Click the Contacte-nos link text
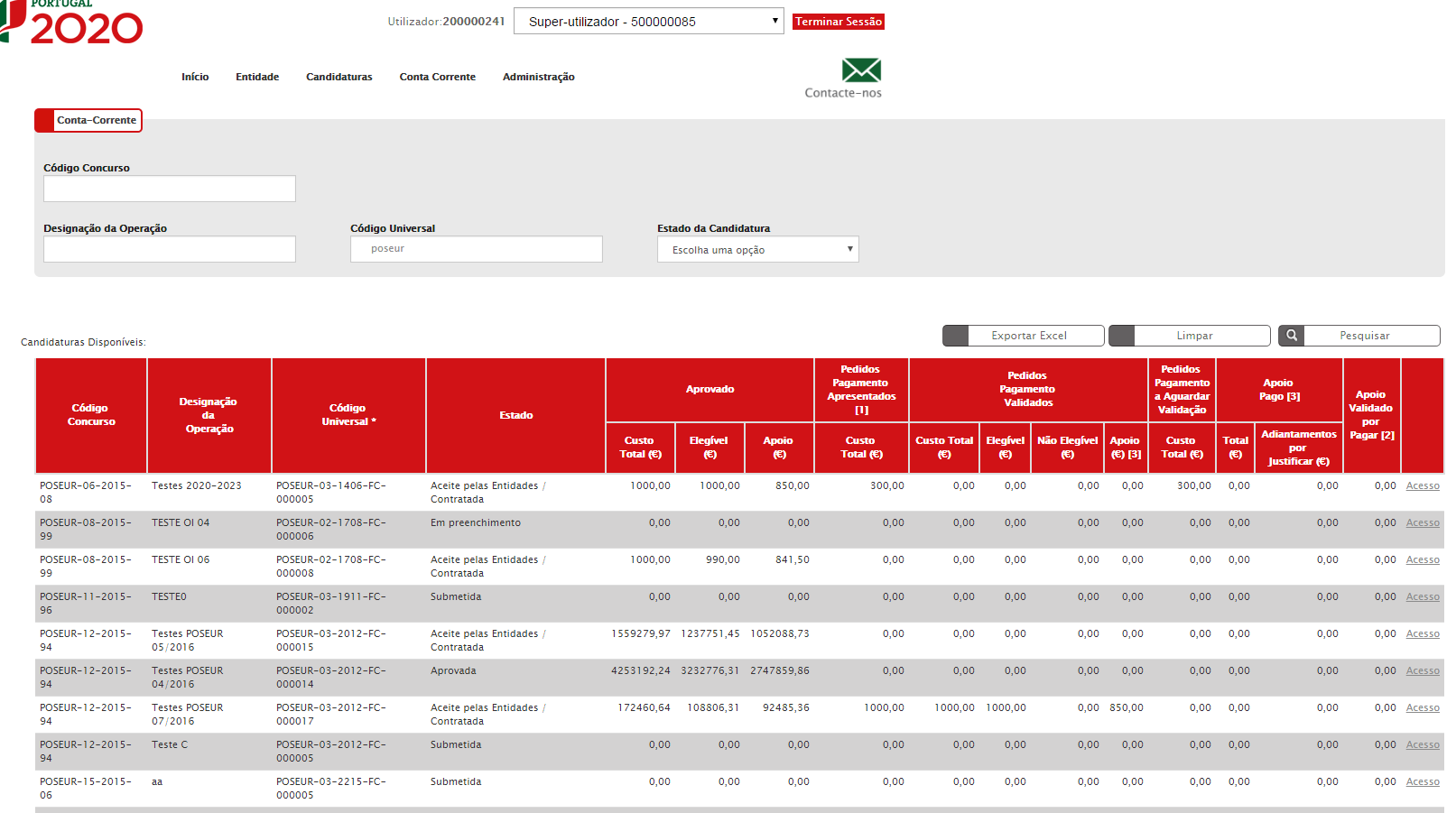 click(843, 93)
